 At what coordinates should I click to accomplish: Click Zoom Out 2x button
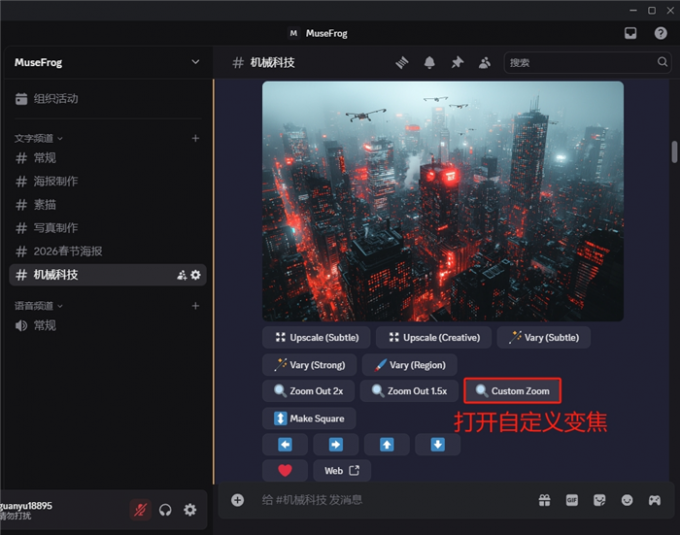point(308,391)
